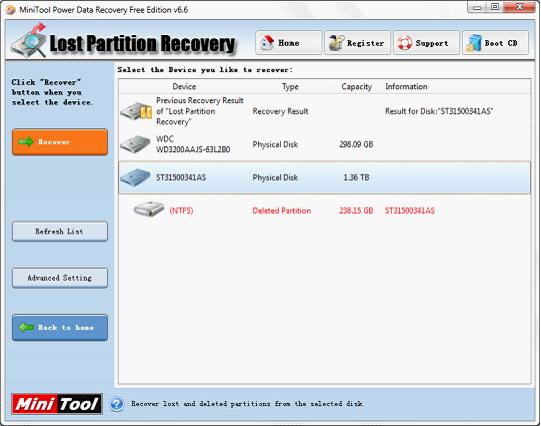This screenshot has width=541, height=426.
Task: Click the Lost Partition Recovery magnifier logo
Action: pos(29,41)
